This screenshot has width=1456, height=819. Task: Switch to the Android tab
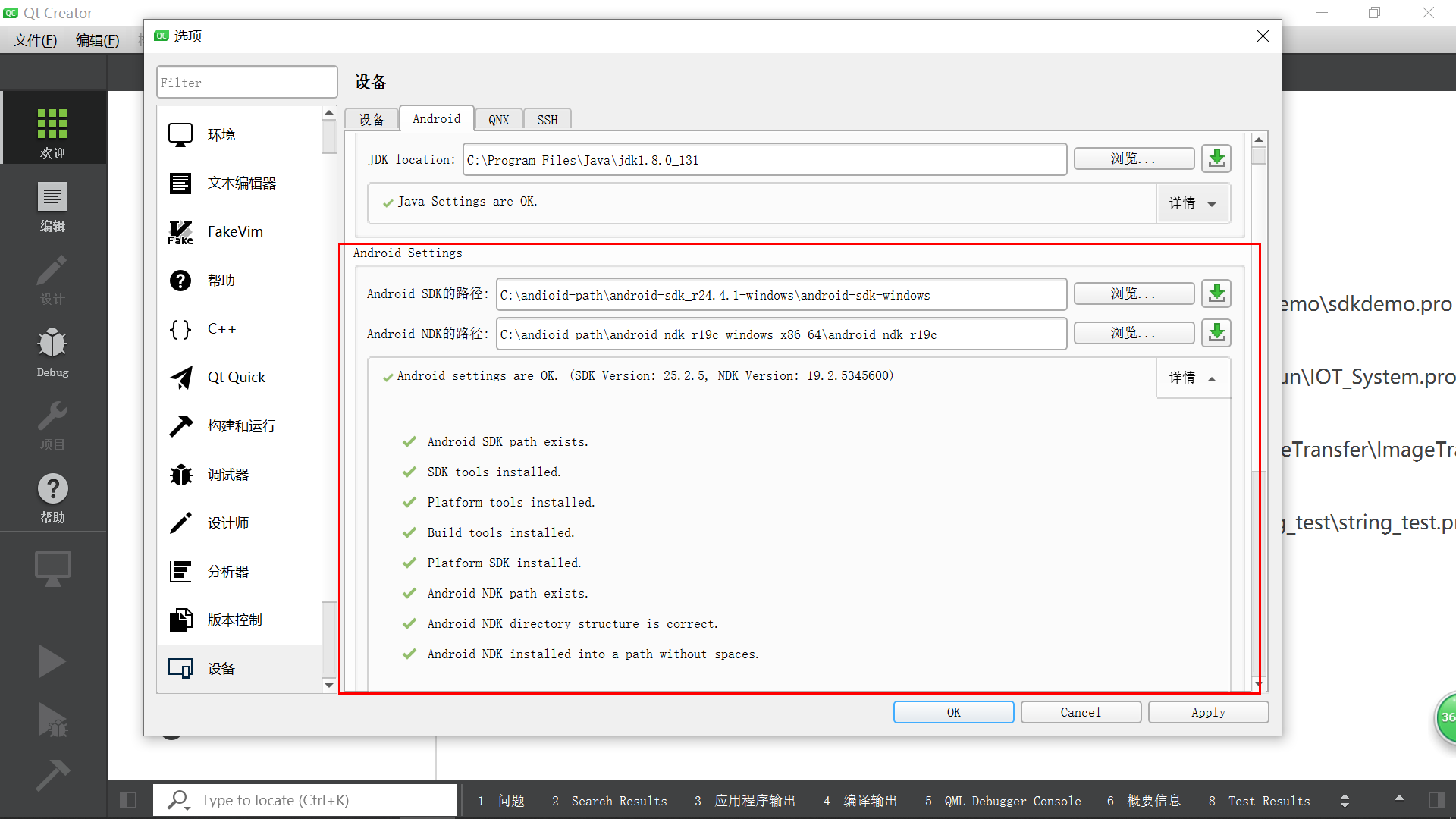pos(437,118)
